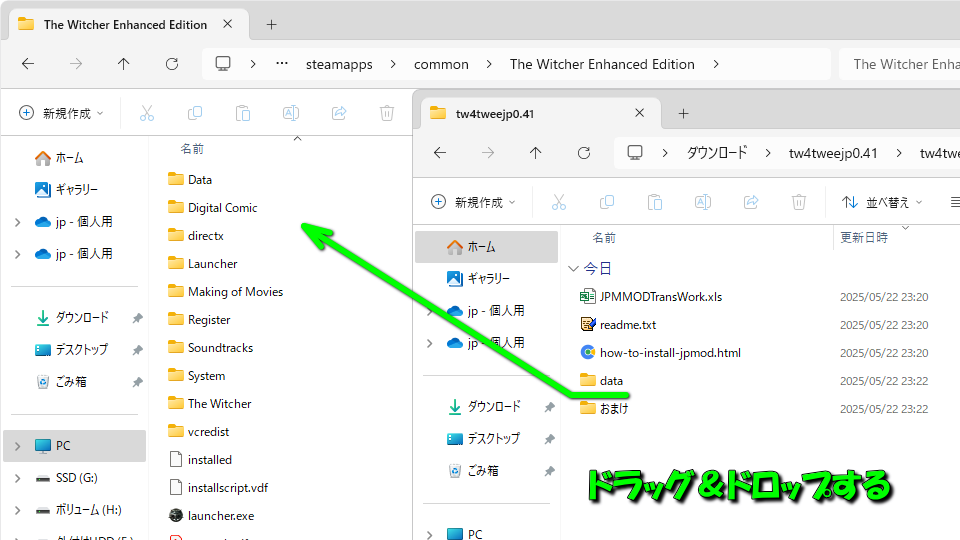Screen dimensions: 960x540
Task: Open 新規作成 menu in Witcher window
Action: pos(61,113)
